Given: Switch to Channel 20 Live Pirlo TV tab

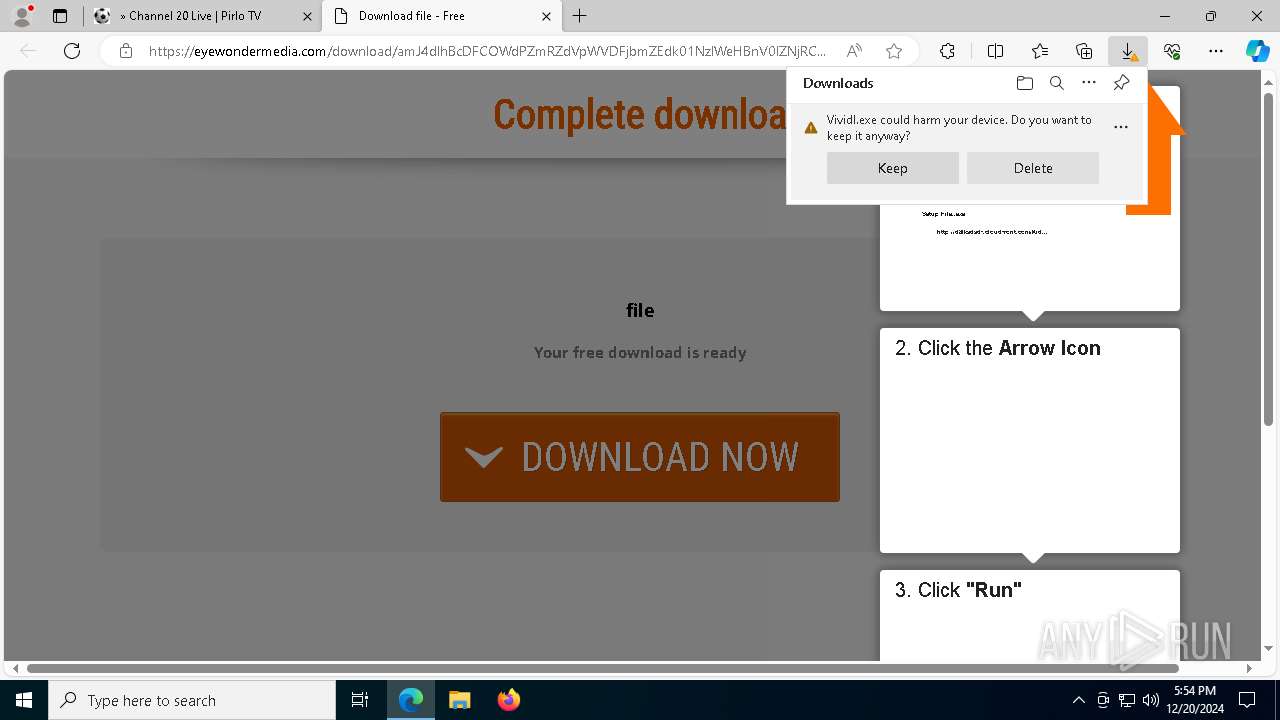Looking at the screenshot, I should pyautogui.click(x=202, y=16).
